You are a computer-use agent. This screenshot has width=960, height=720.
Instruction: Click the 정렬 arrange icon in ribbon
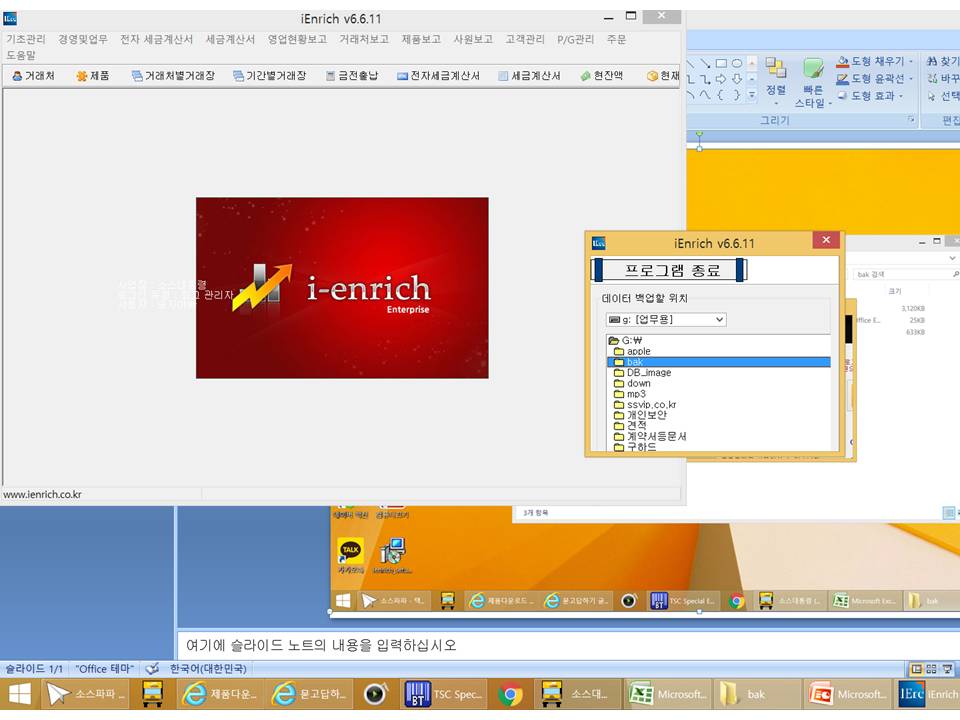pos(776,75)
